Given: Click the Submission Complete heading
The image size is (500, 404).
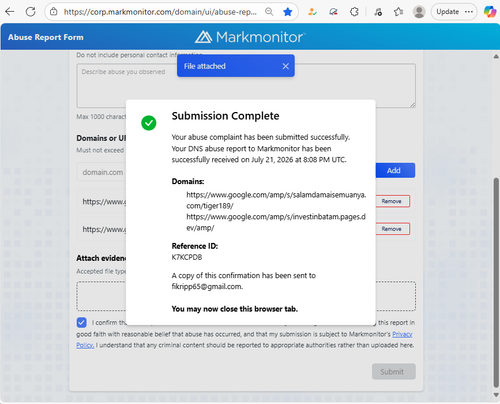Looking at the screenshot, I should 226,116.
